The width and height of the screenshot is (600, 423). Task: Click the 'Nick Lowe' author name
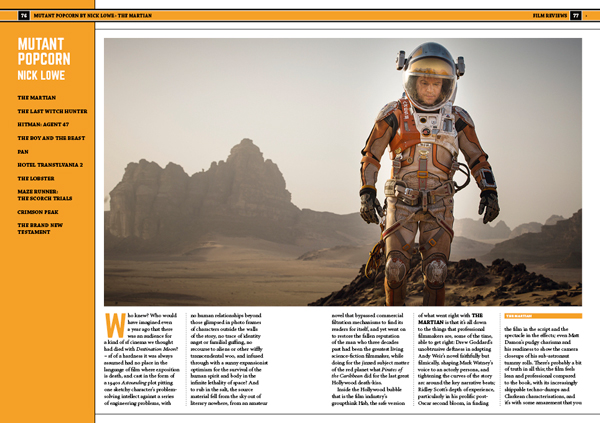pyautogui.click(x=41, y=75)
